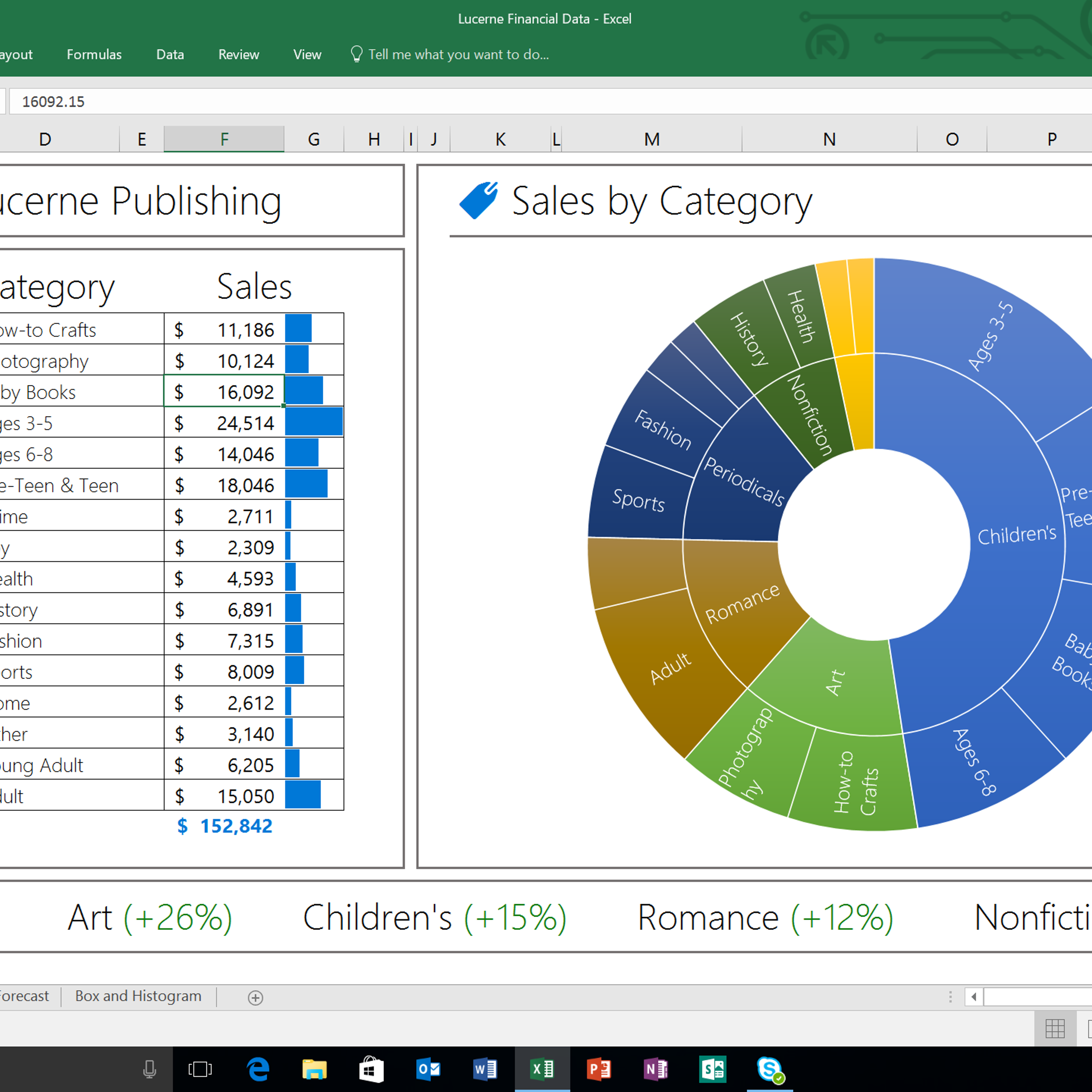Click the Cortana microphone icon in taskbar
1092x1092 pixels.
click(150, 1069)
